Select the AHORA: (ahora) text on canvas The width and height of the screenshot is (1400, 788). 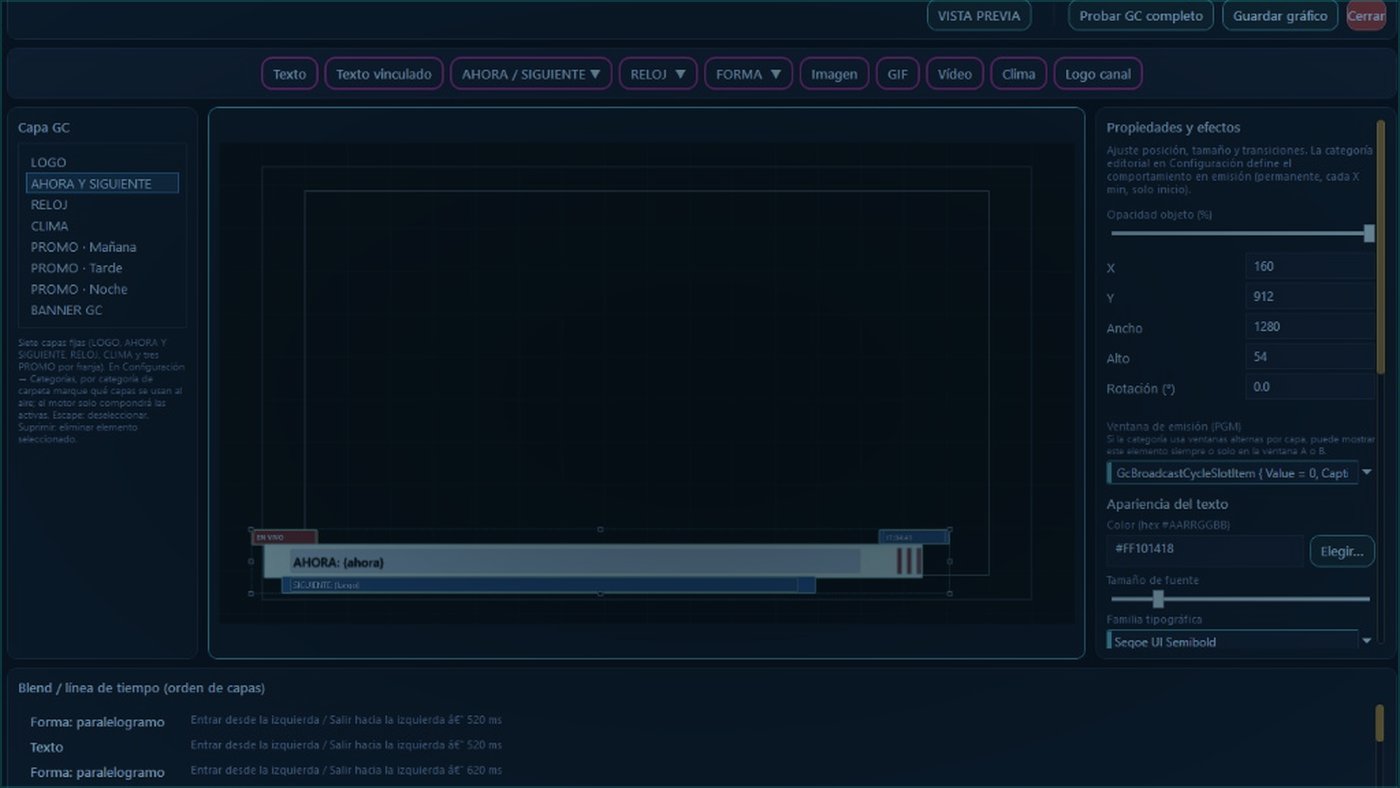tap(338, 562)
